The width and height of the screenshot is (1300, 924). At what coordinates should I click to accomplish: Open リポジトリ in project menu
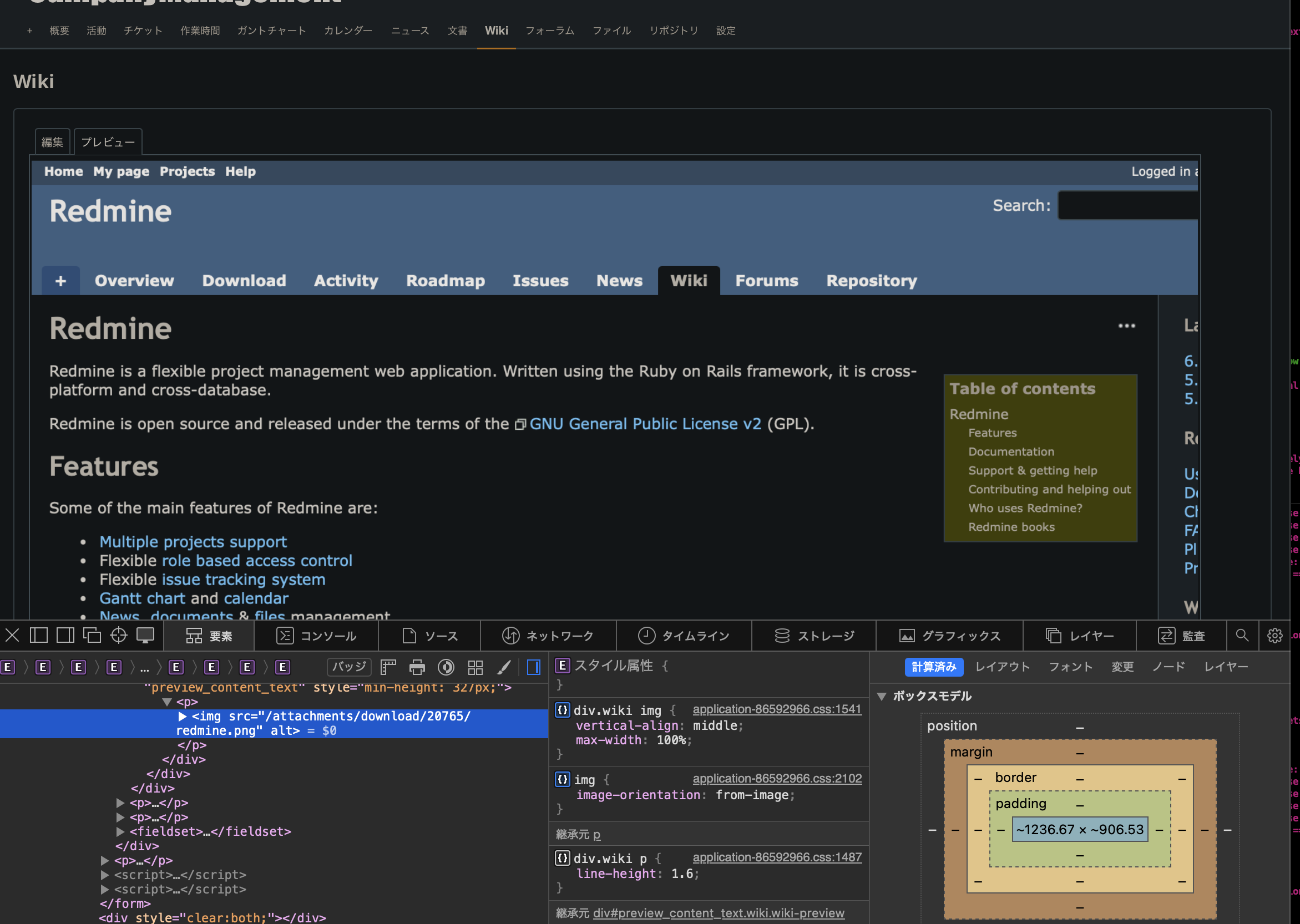click(x=674, y=31)
